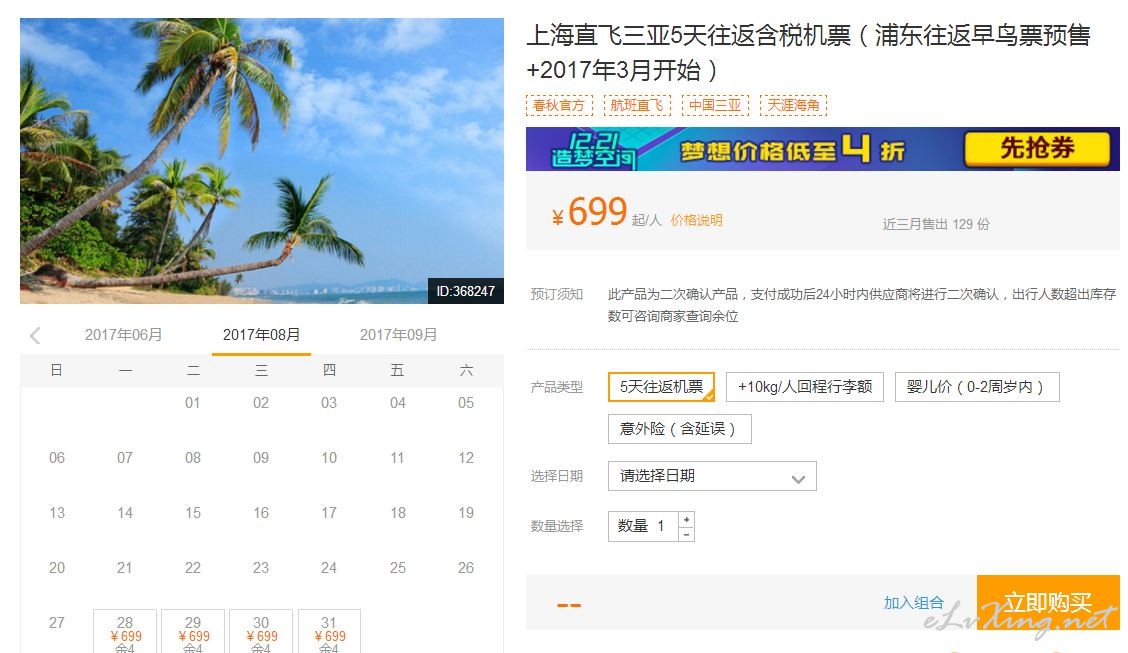Switch calendar to 2017年06月 tab
This screenshot has width=1128, height=653.
click(124, 334)
